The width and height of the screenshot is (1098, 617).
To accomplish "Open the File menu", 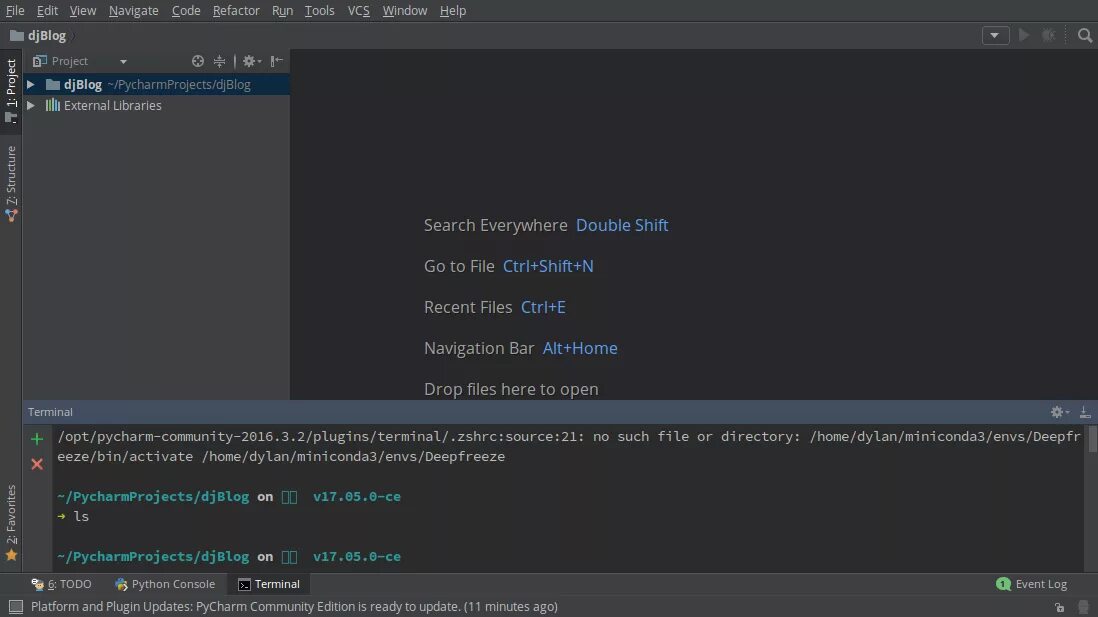I will click(x=15, y=11).
